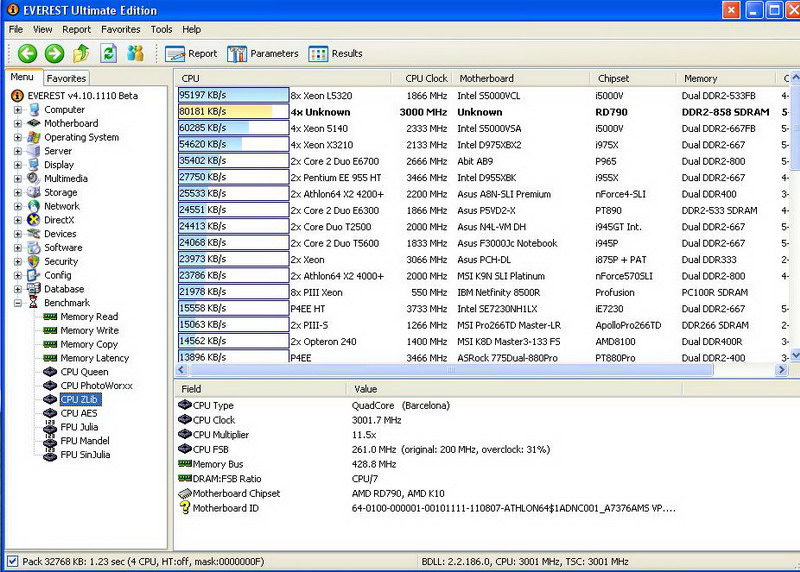The height and width of the screenshot is (572, 800).
Task: Open the Report menu
Action: click(x=77, y=30)
